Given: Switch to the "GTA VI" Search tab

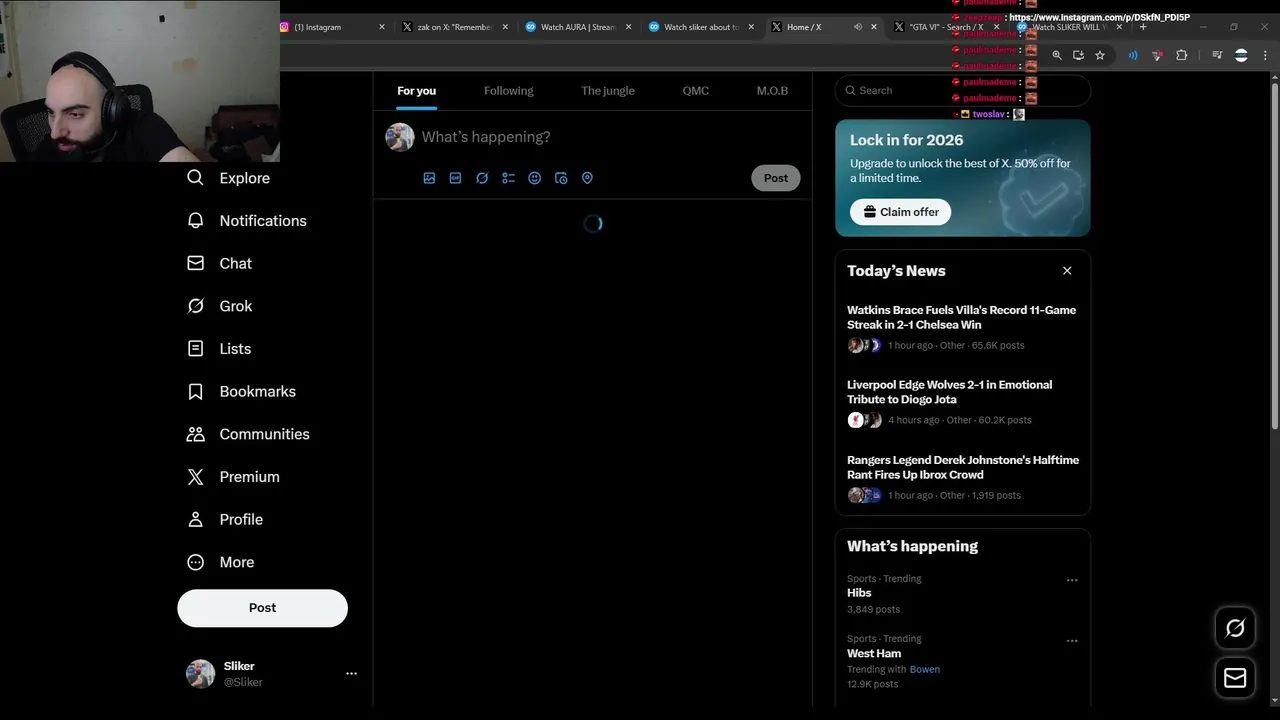Looking at the screenshot, I should tap(945, 27).
